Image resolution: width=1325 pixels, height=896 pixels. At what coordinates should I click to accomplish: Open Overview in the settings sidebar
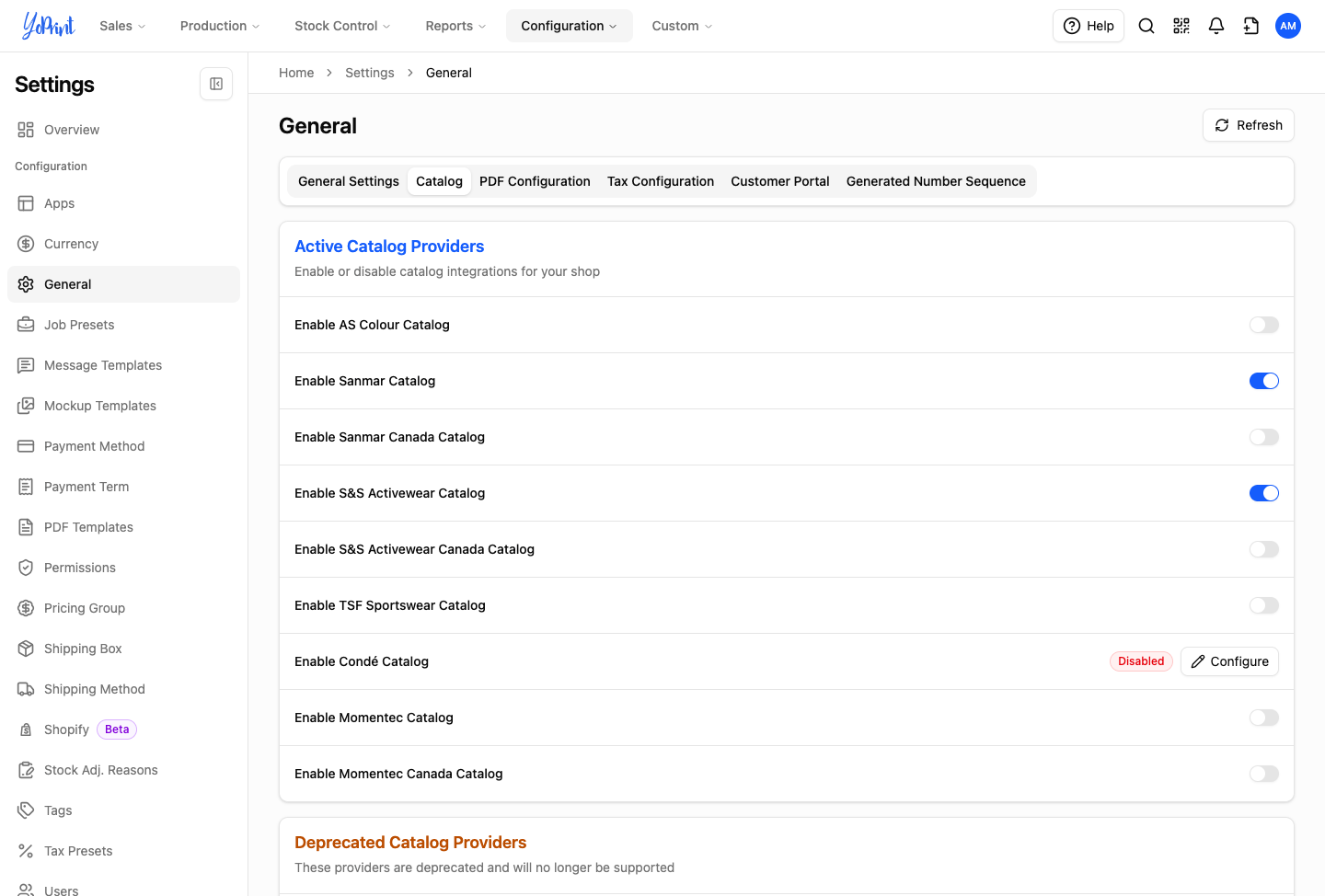tap(123, 130)
